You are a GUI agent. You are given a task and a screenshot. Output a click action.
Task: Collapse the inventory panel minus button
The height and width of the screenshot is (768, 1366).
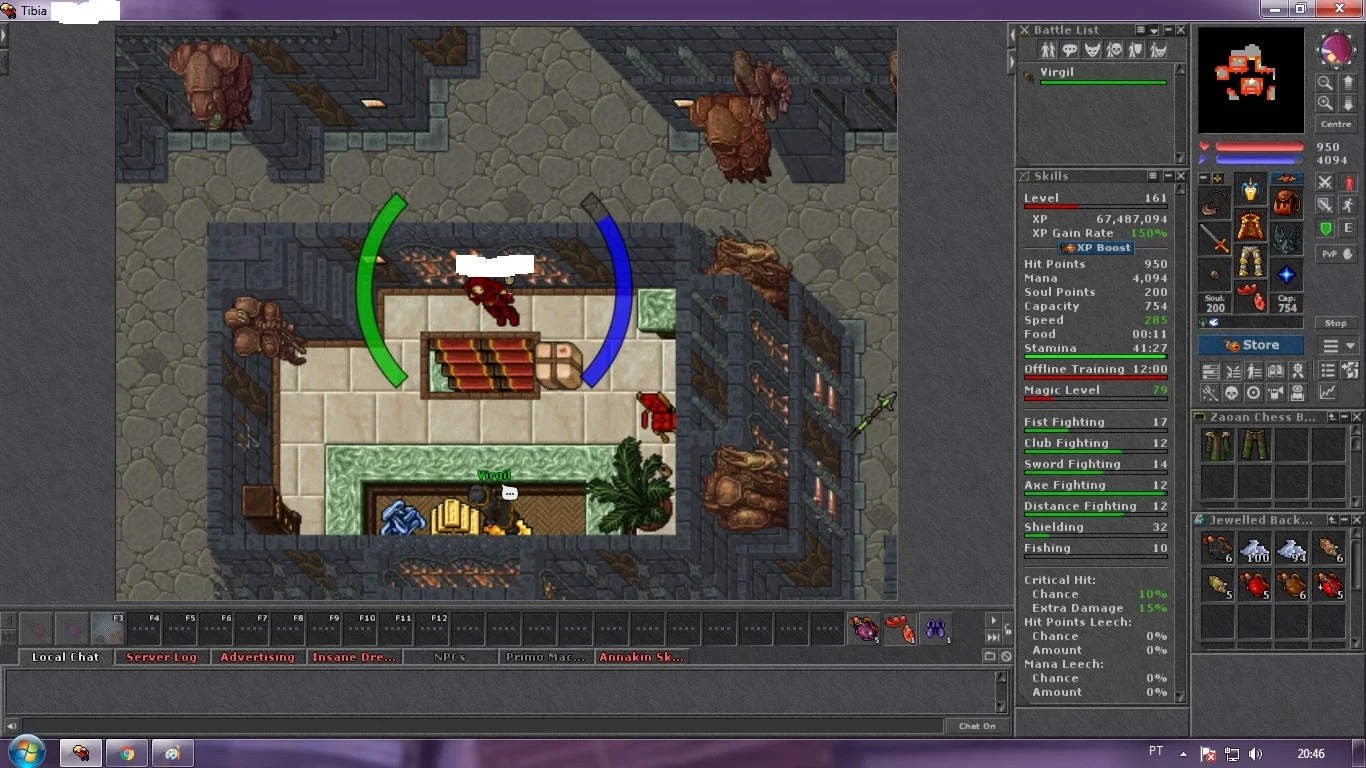point(1204,178)
